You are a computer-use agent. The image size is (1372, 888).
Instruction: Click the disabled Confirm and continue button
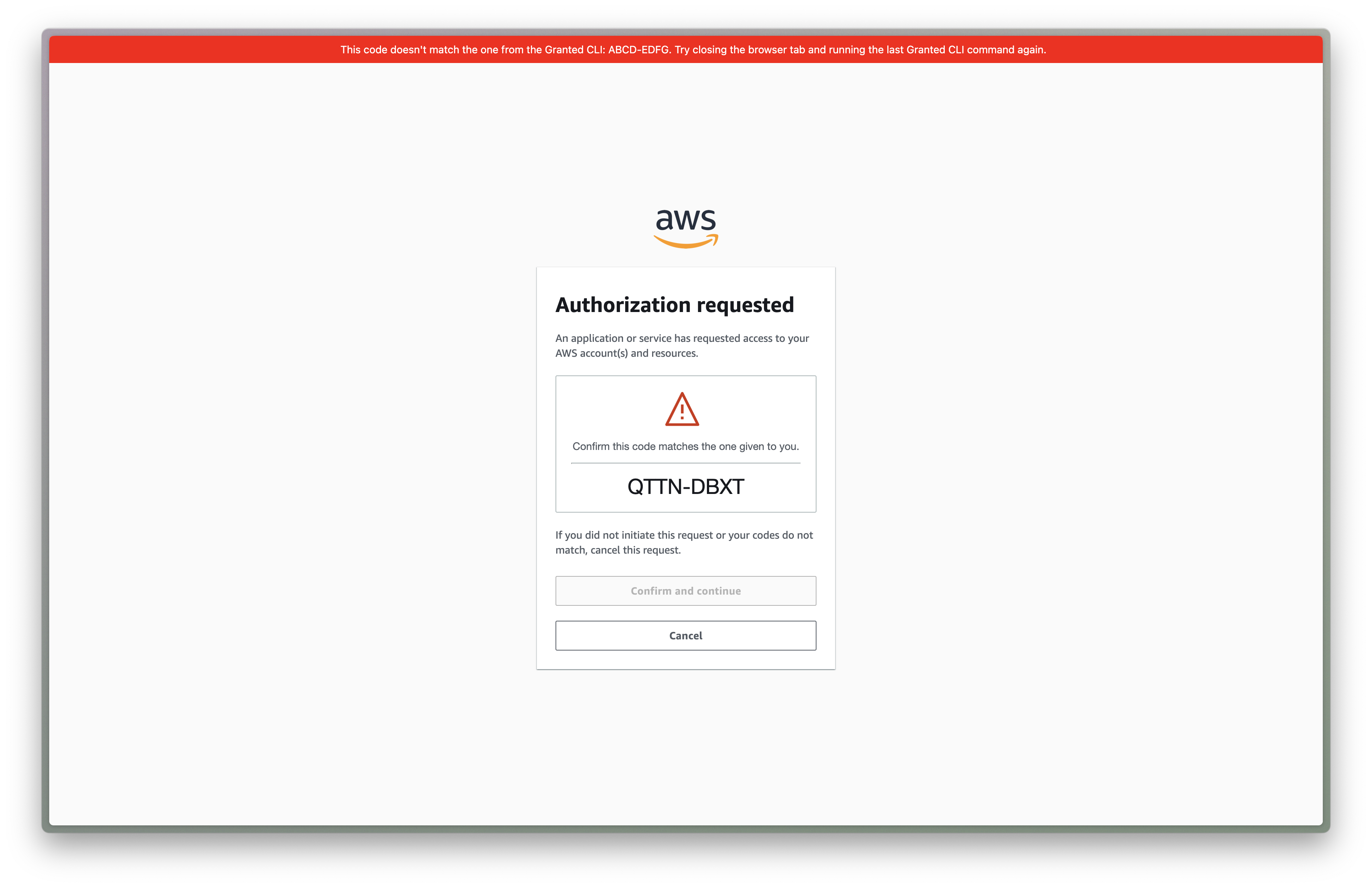685,591
